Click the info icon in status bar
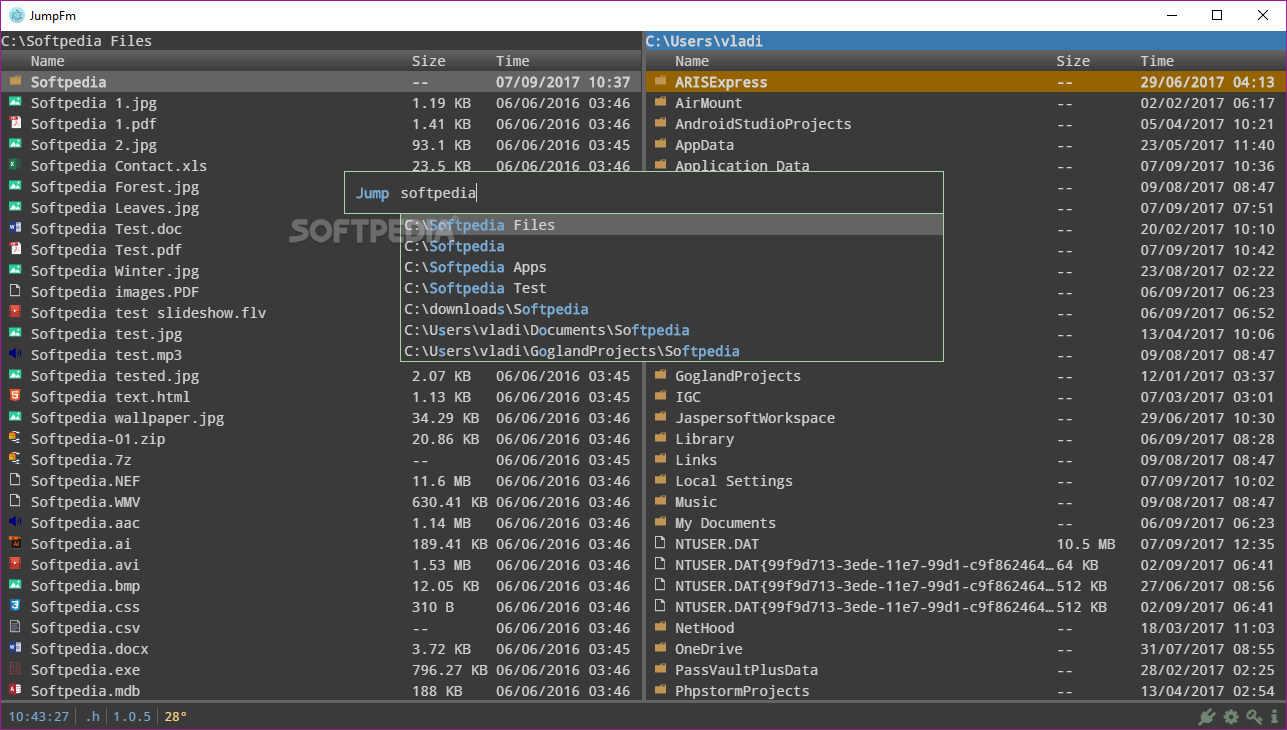 pyautogui.click(x=1274, y=717)
